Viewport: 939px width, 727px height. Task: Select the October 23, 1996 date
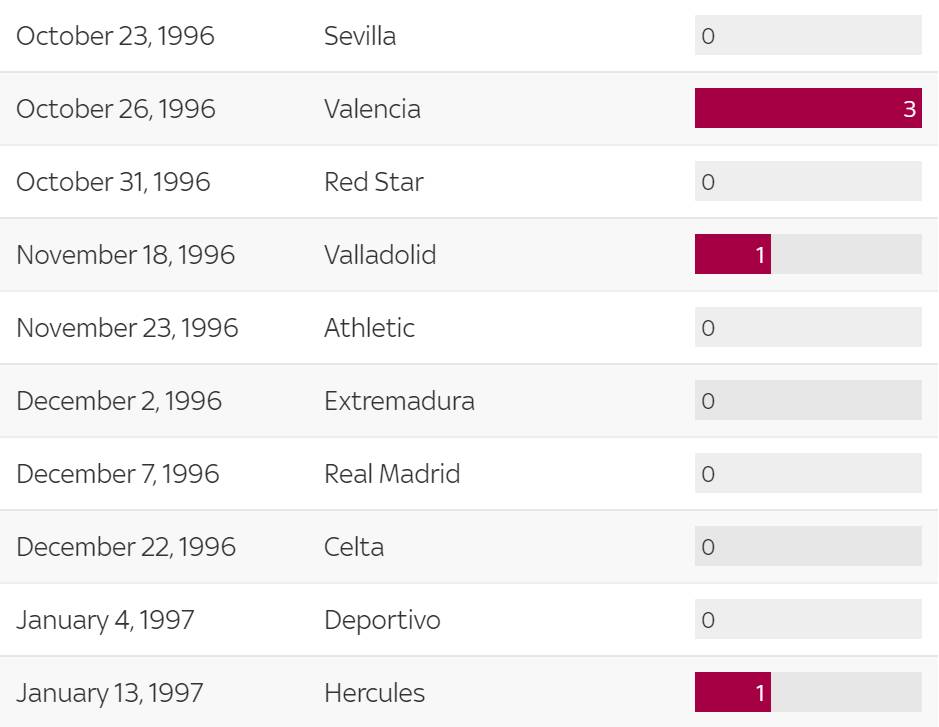click(x=116, y=36)
